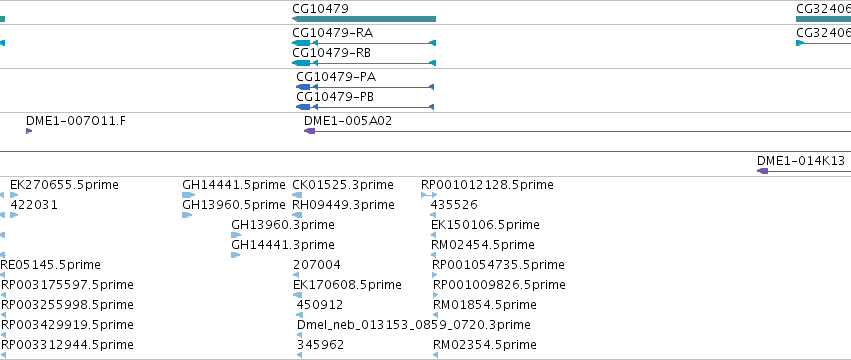Image resolution: width=851 pixels, height=360 pixels.
Task: Click the RM01854.5prime EST label
Action: coord(485,305)
